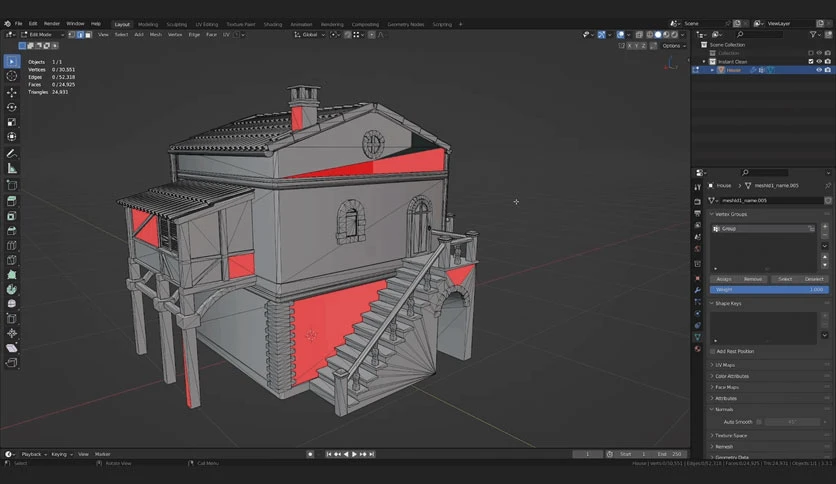The image size is (836, 484).
Task: Activate the Knife tool
Action: (11, 260)
